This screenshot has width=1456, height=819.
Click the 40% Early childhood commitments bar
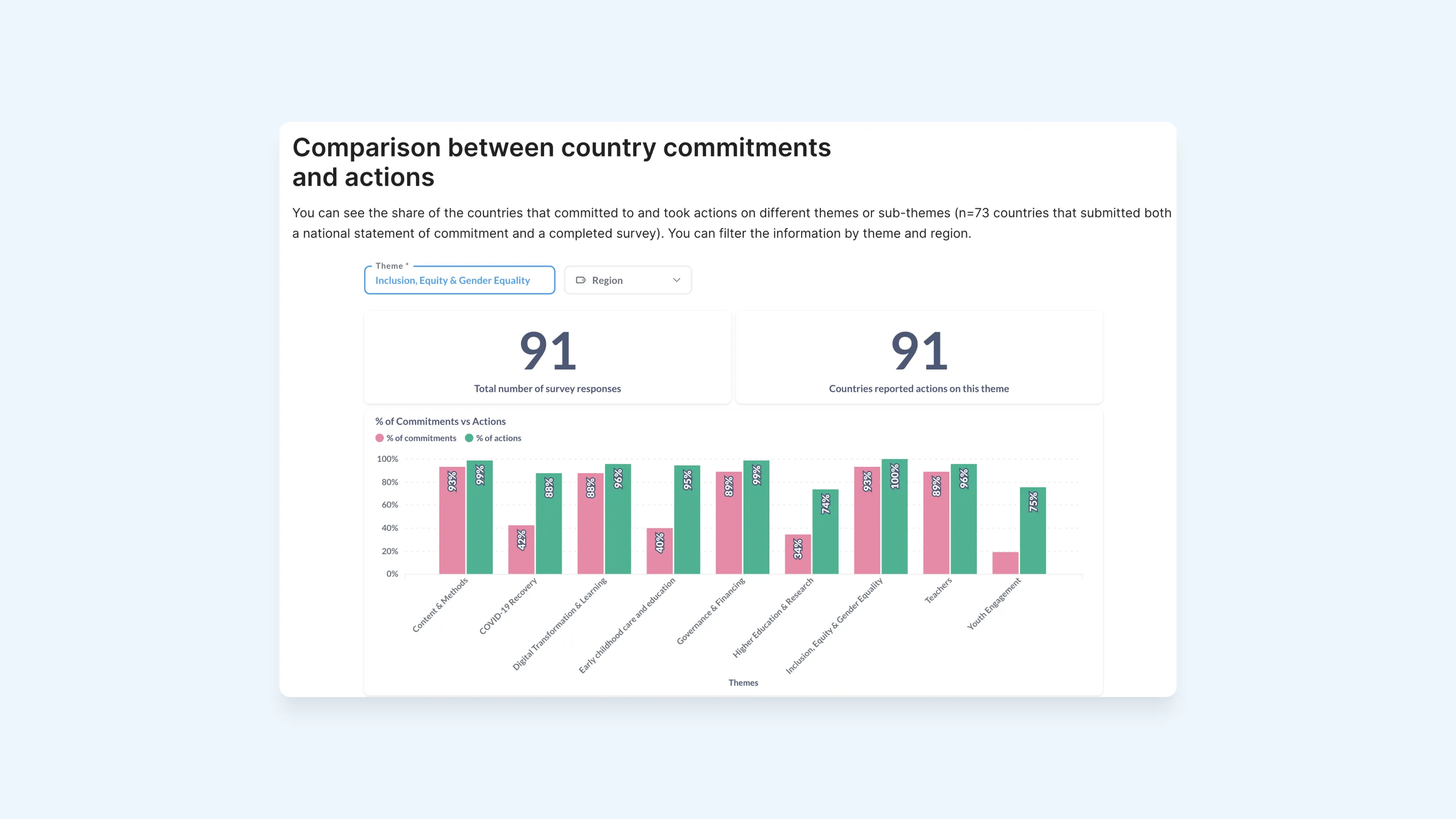659,551
